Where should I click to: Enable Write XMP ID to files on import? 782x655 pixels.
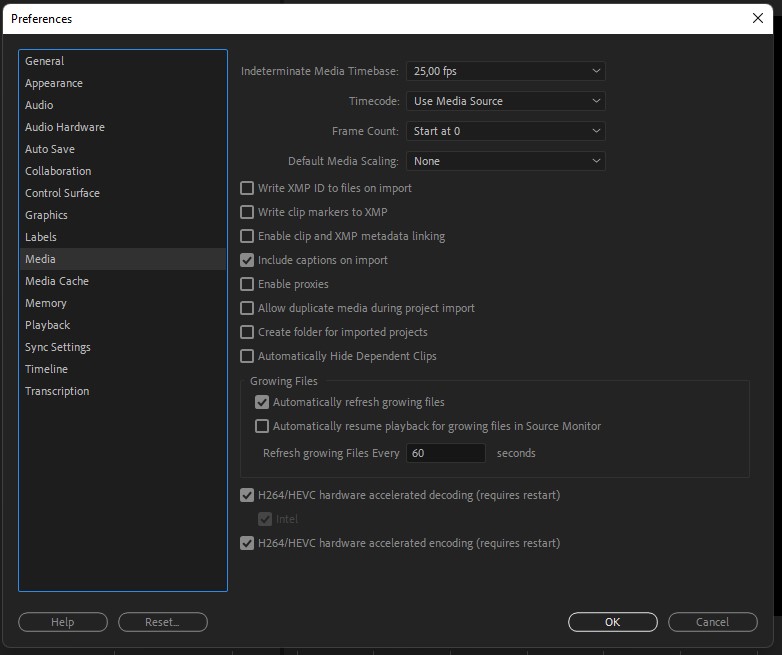pos(247,188)
